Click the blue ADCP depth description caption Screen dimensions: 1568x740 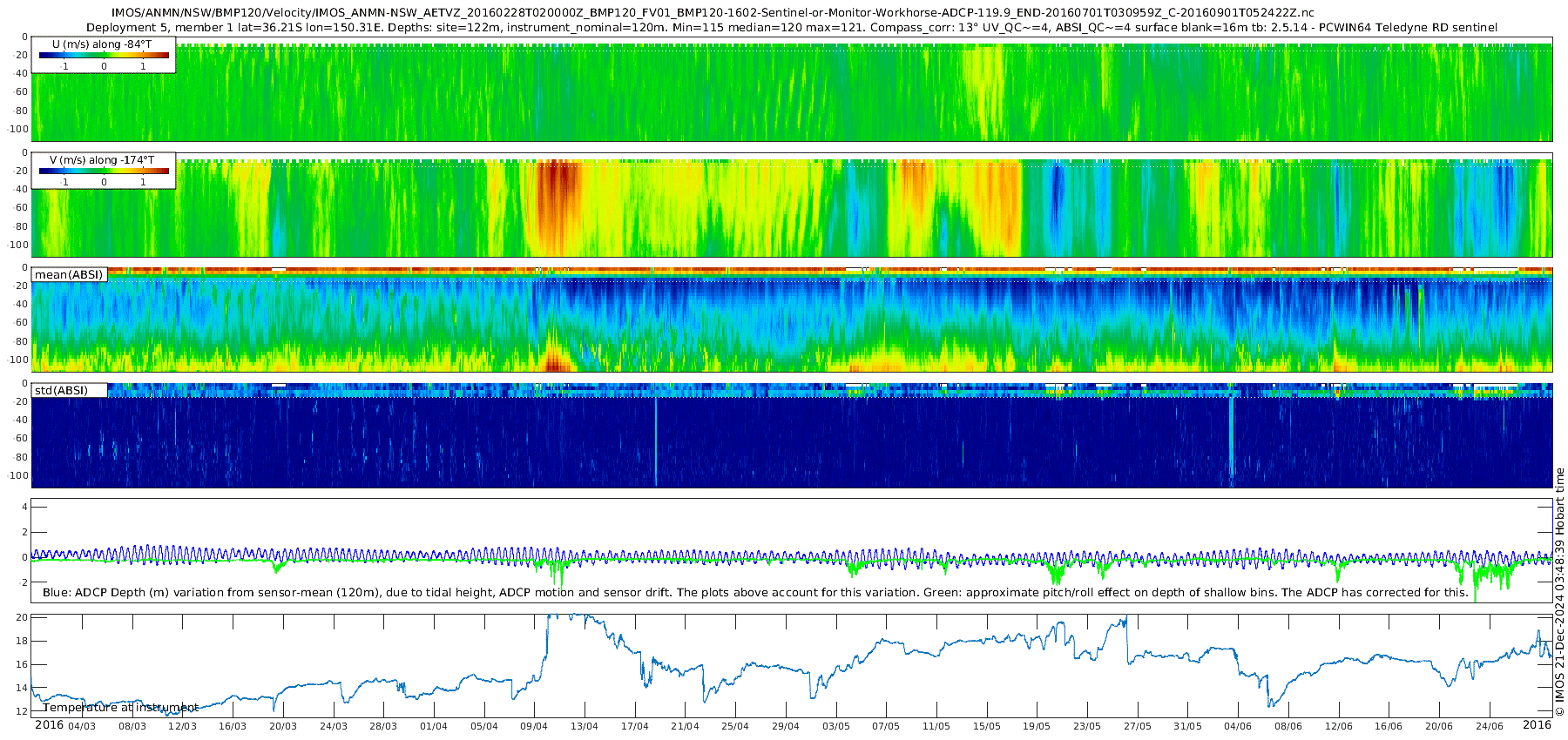point(754,593)
